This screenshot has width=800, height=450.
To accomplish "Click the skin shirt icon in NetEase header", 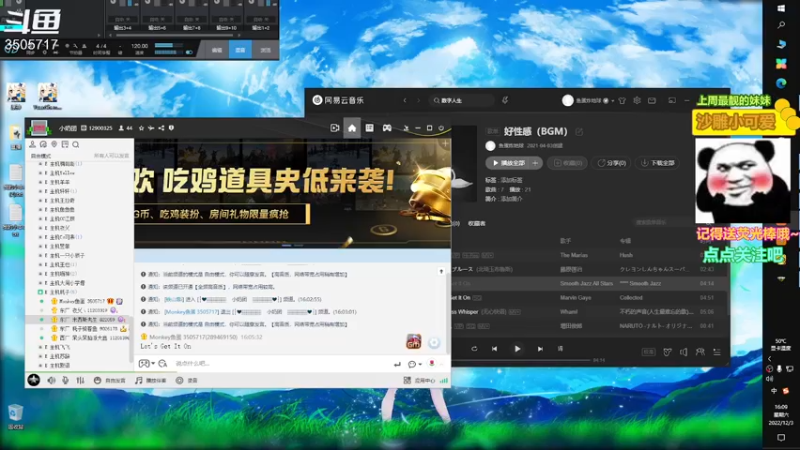I will pos(622,101).
